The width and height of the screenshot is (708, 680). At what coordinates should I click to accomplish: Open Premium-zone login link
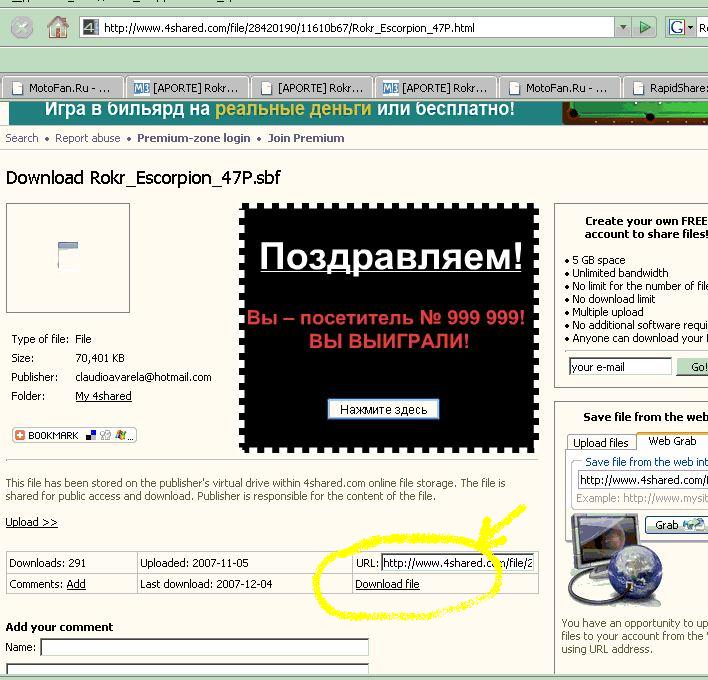194,138
